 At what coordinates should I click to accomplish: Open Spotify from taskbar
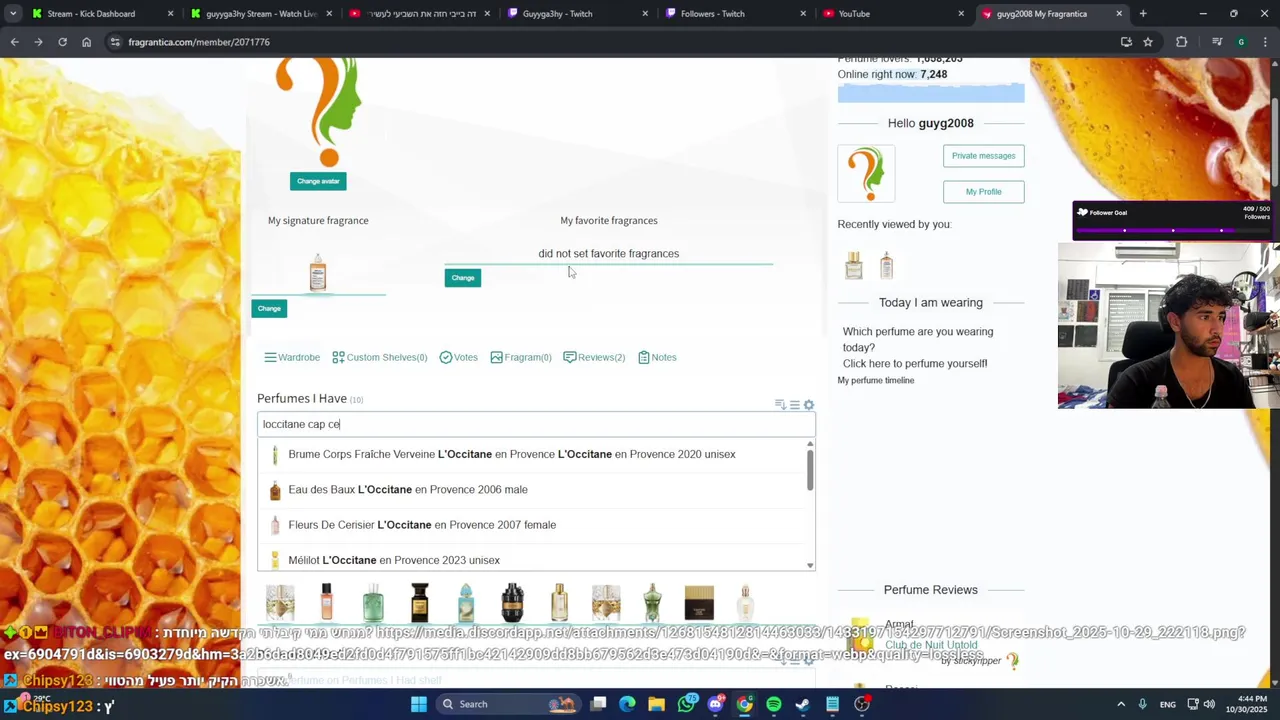point(774,704)
